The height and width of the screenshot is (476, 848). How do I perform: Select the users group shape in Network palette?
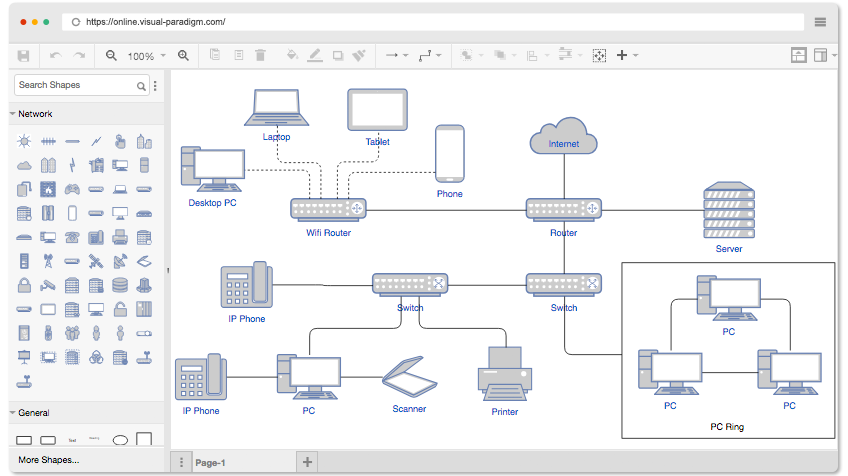72,333
